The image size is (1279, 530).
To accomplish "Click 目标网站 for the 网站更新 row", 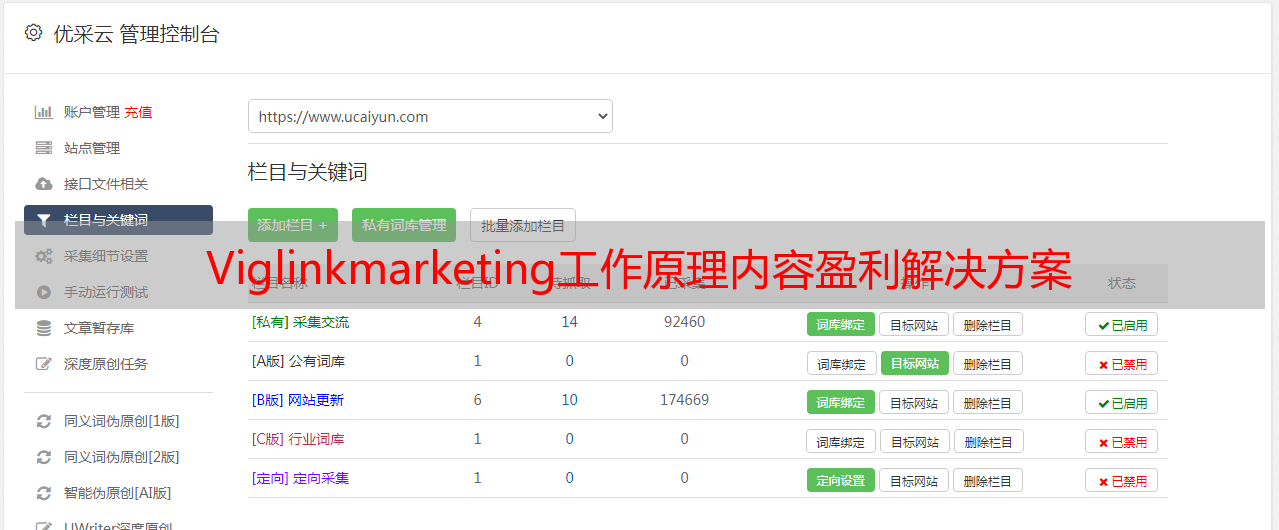I will 914,402.
